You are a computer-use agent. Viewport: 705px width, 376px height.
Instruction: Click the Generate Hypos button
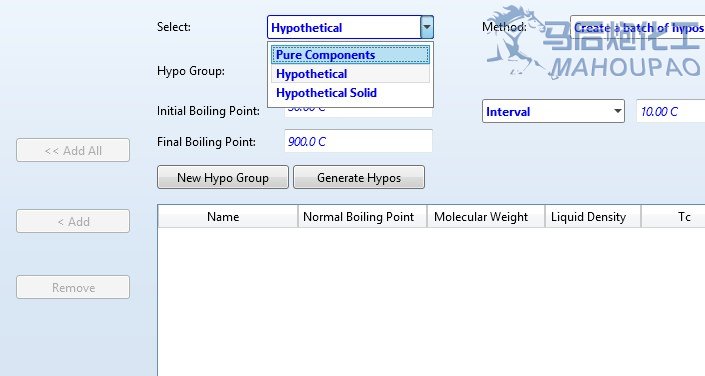pos(359,177)
